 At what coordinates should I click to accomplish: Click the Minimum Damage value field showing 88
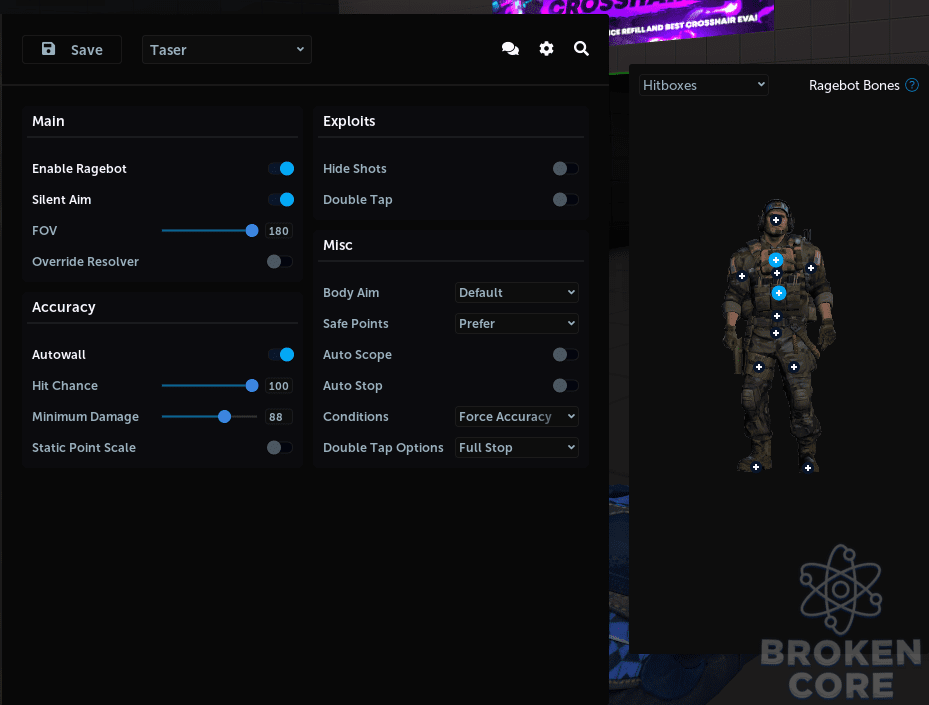[278, 417]
